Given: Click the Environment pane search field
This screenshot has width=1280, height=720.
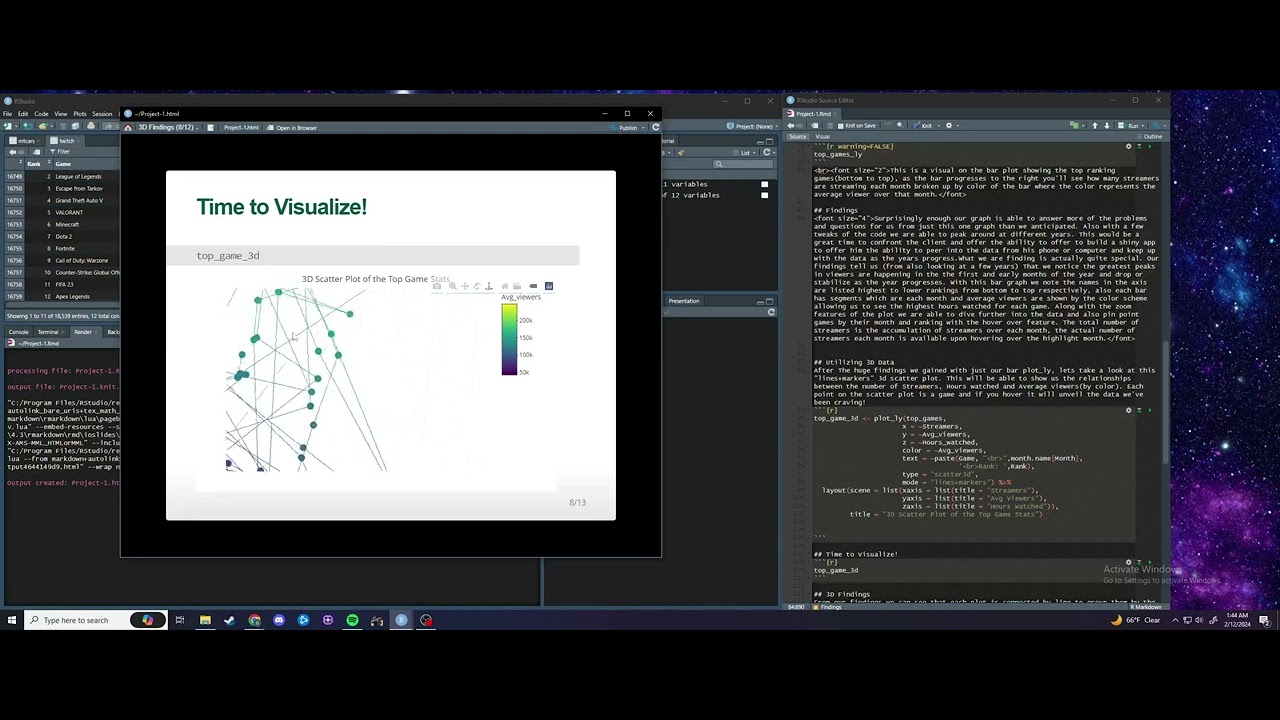Looking at the screenshot, I should [x=745, y=164].
